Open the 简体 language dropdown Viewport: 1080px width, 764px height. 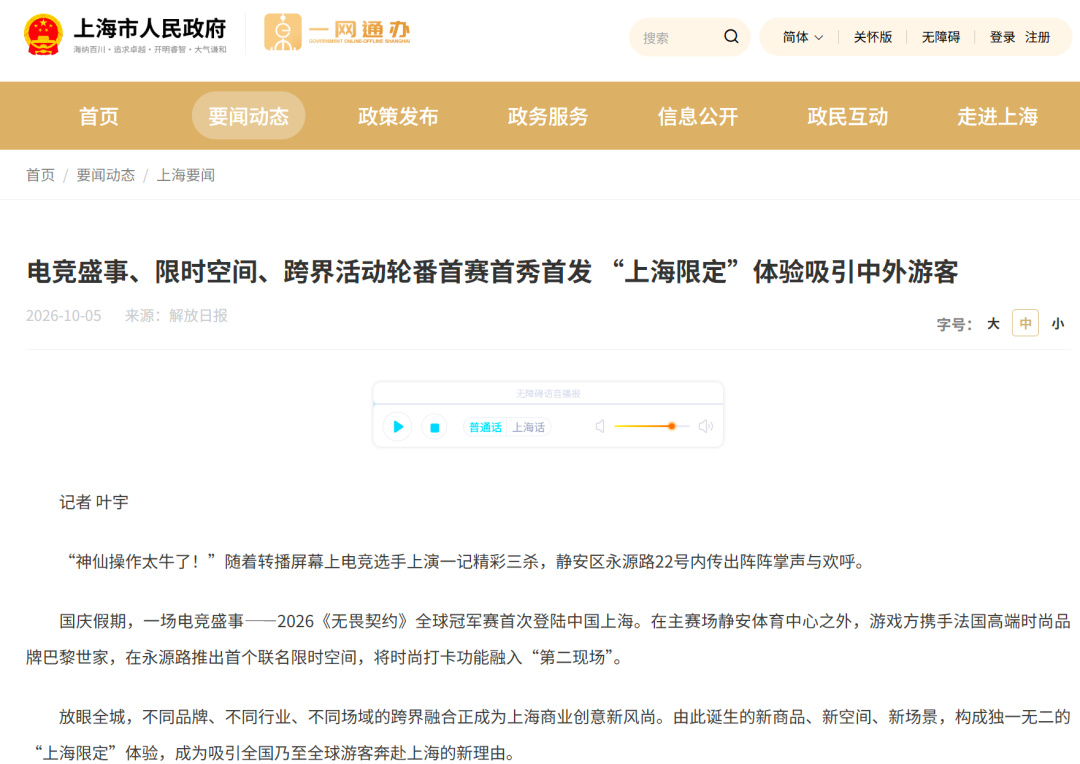(x=802, y=37)
